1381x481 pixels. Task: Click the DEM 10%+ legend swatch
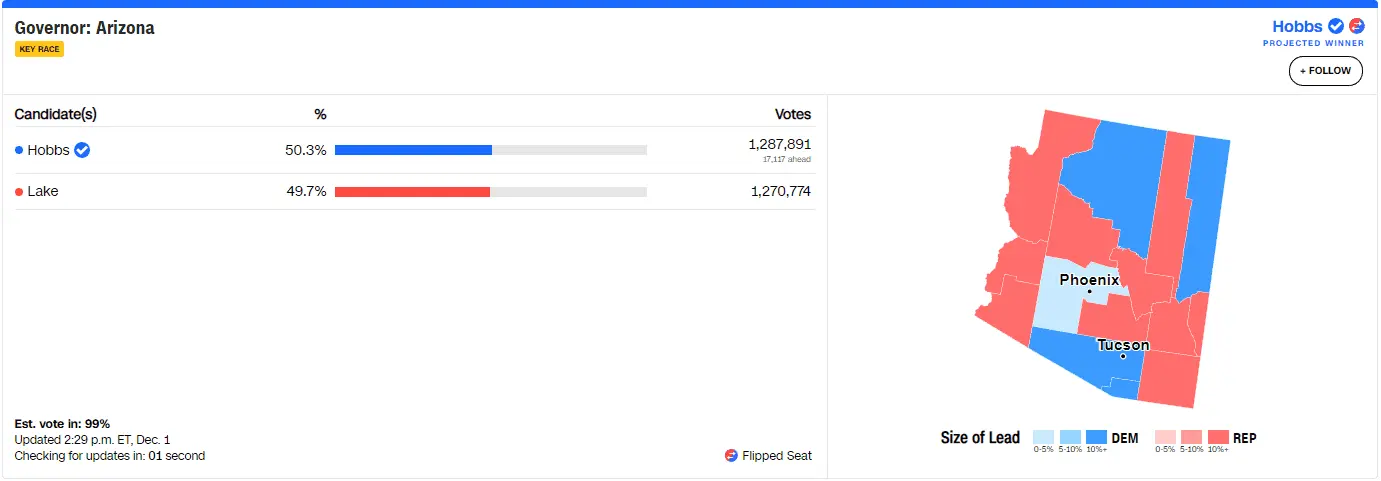[x=1096, y=437]
